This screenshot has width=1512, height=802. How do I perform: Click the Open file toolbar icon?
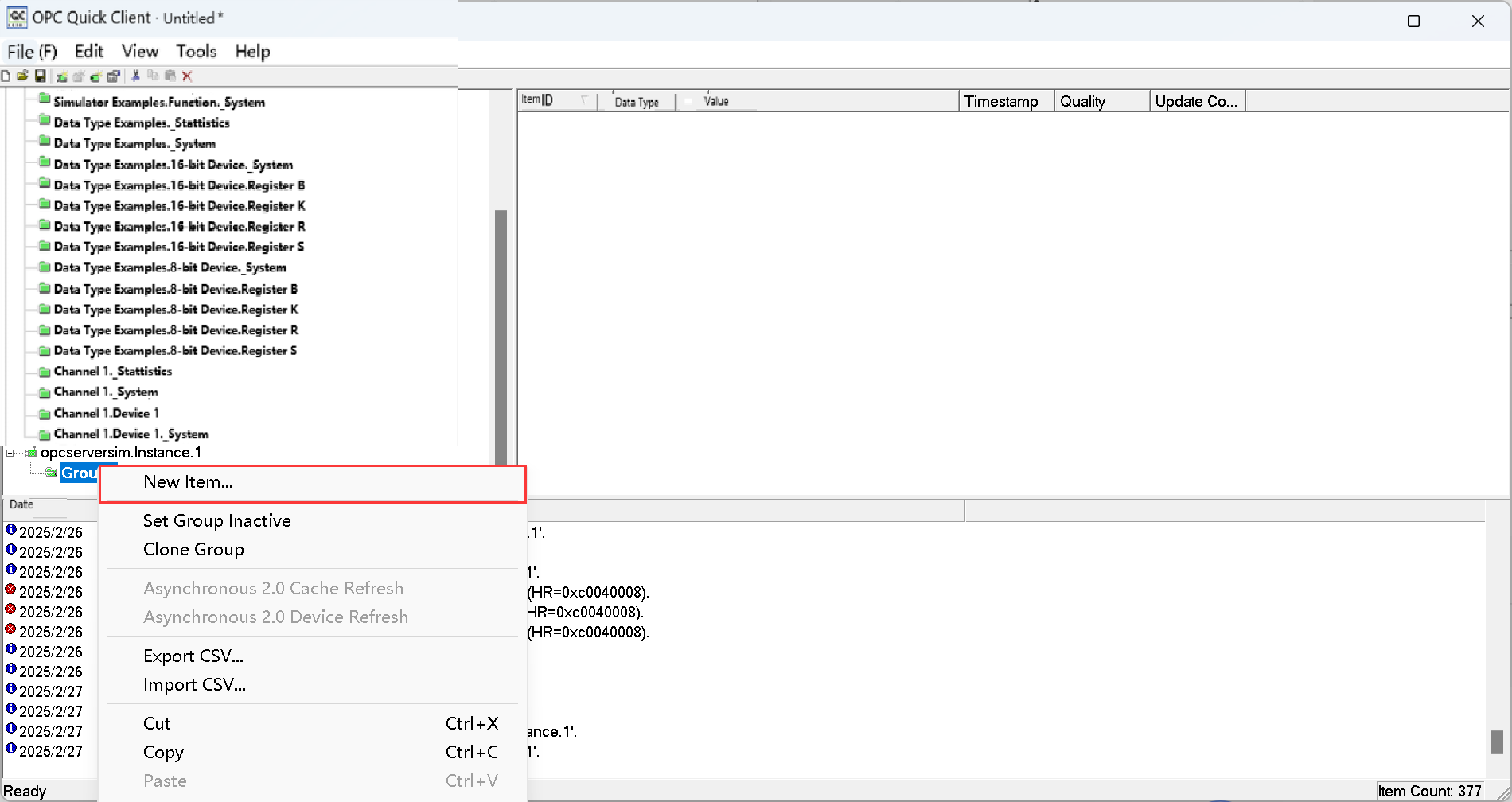click(x=22, y=76)
